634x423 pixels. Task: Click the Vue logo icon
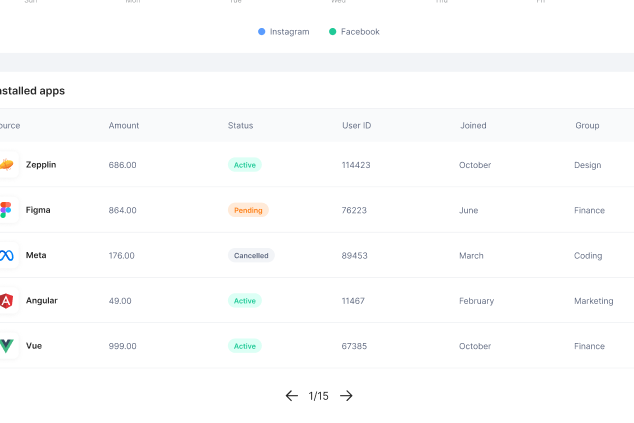pos(6,346)
